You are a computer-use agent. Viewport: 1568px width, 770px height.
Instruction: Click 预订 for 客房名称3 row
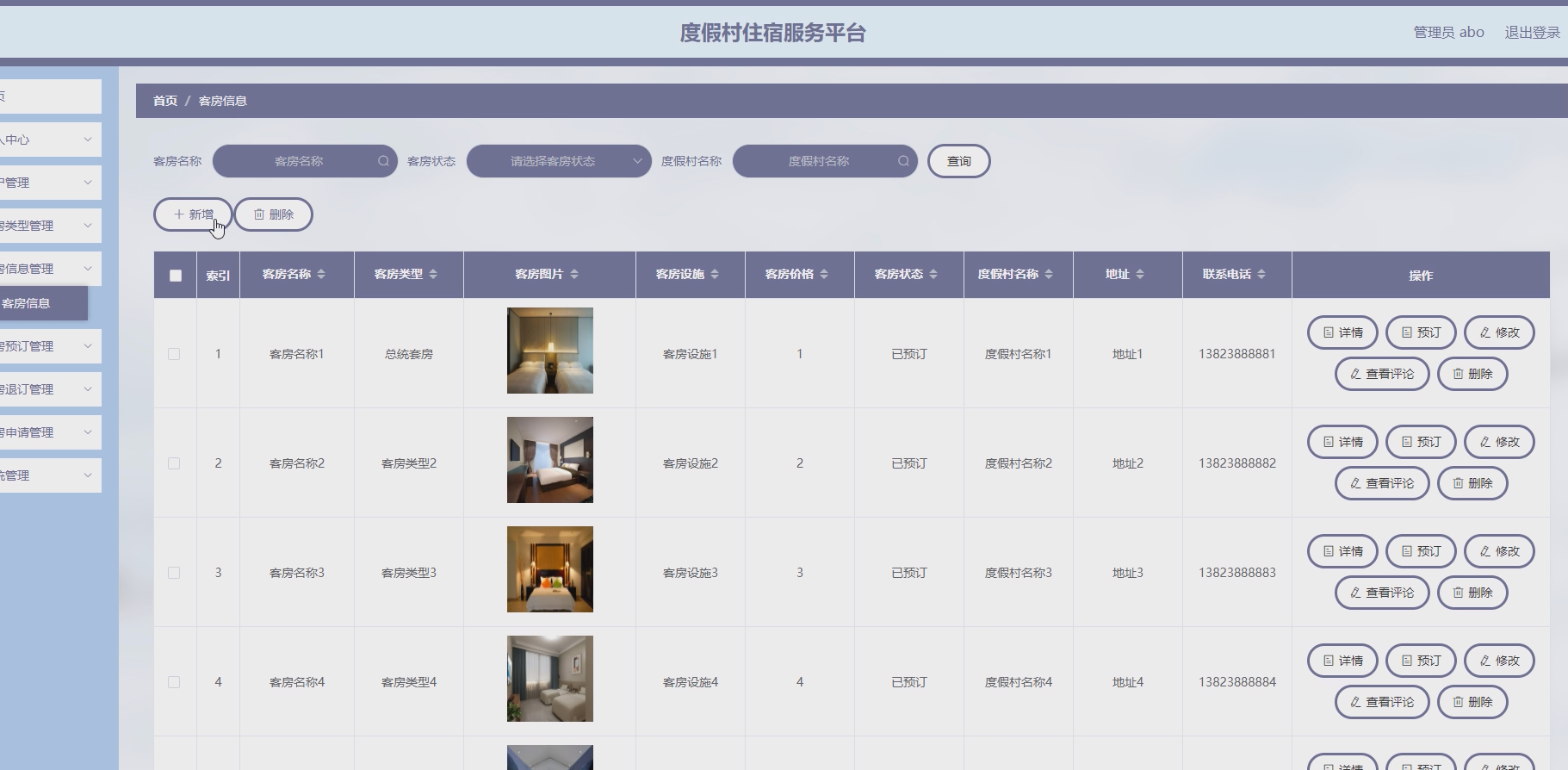1421,551
